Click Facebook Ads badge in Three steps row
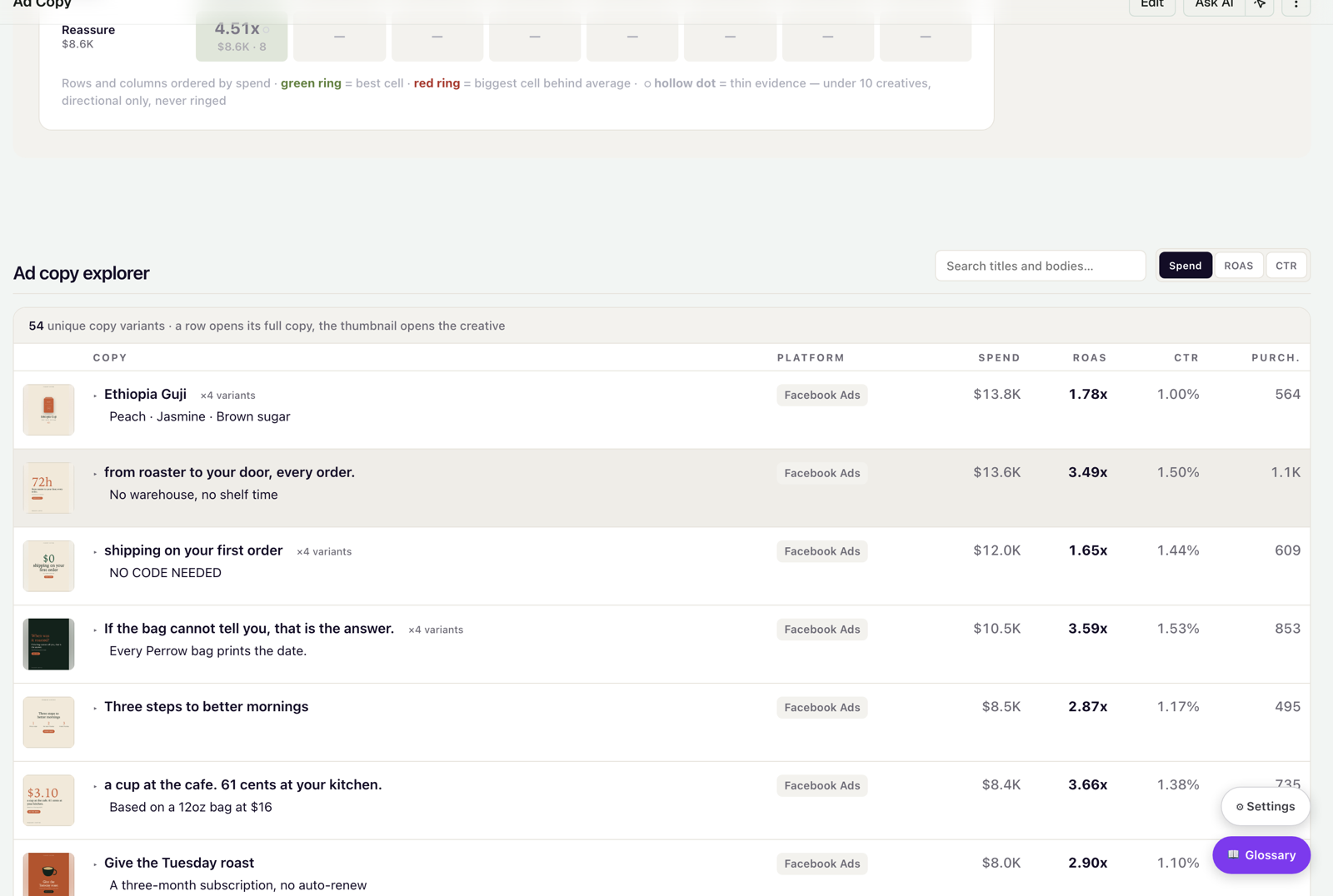 [822, 707]
